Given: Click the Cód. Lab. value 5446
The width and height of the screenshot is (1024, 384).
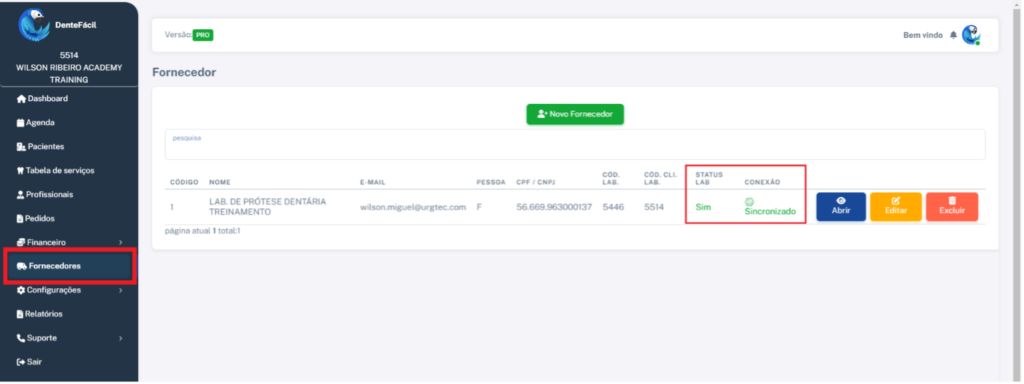Looking at the screenshot, I should click(x=613, y=207).
